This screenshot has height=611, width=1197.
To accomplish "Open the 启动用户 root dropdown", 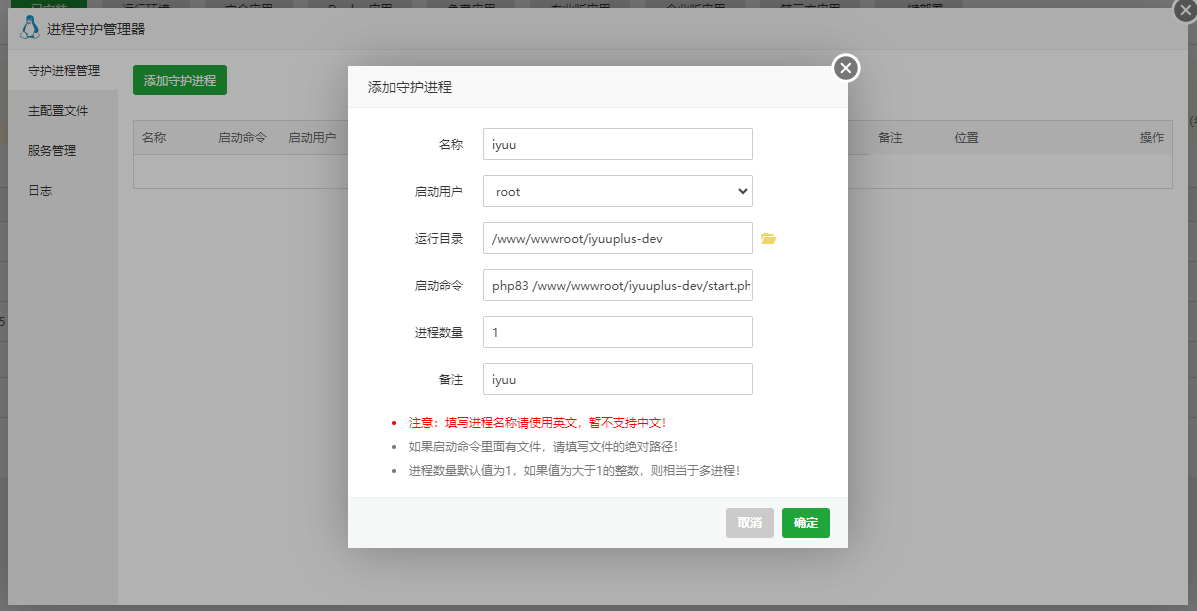I will [618, 191].
